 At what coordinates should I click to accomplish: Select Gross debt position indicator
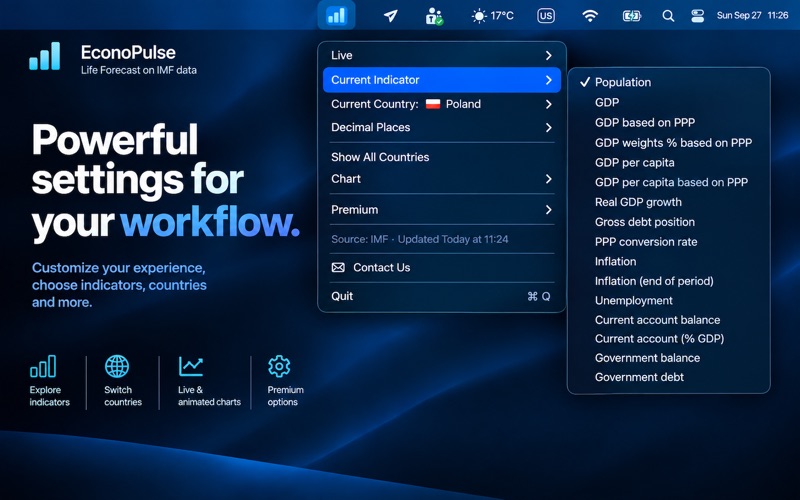point(668,222)
